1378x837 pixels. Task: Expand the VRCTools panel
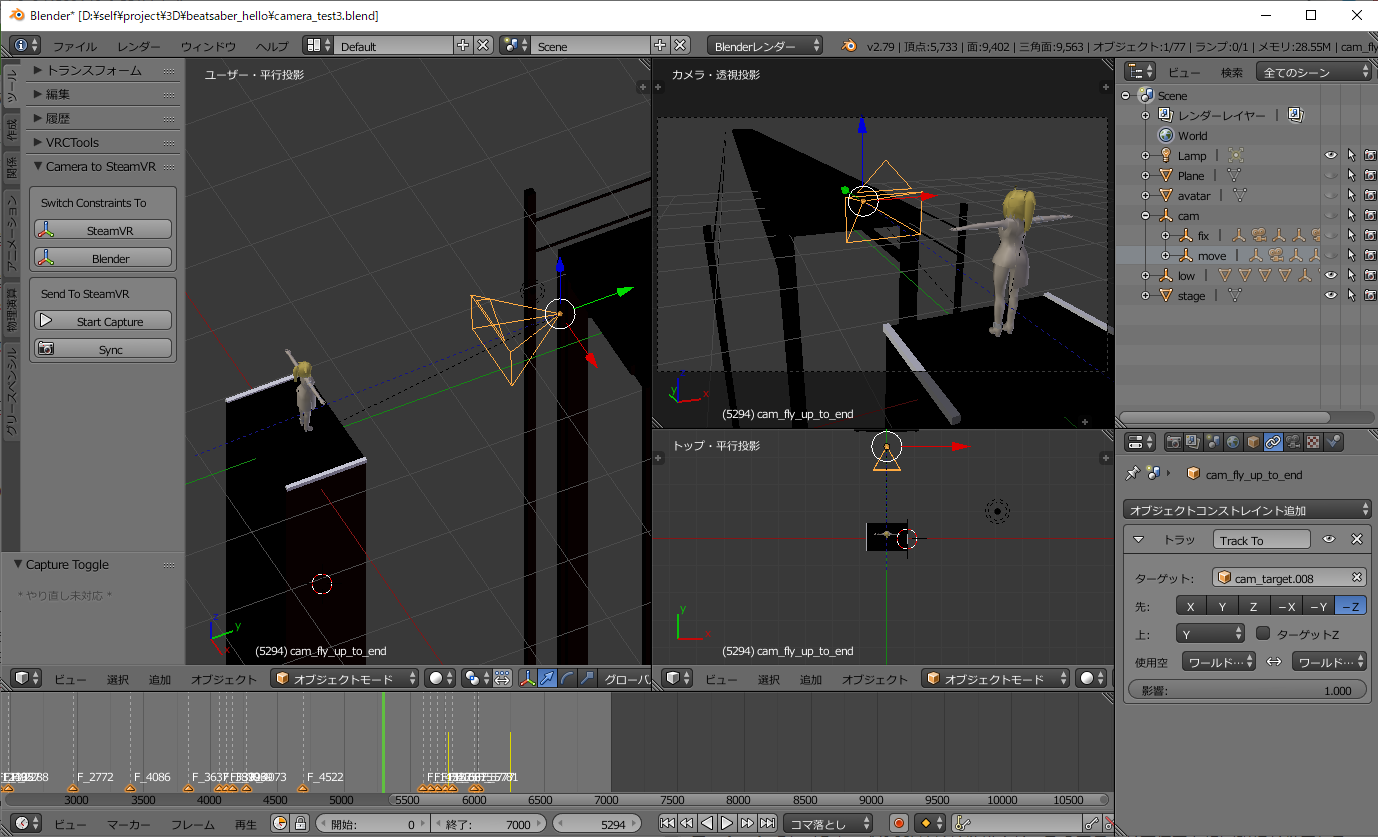pyautogui.click(x=38, y=142)
